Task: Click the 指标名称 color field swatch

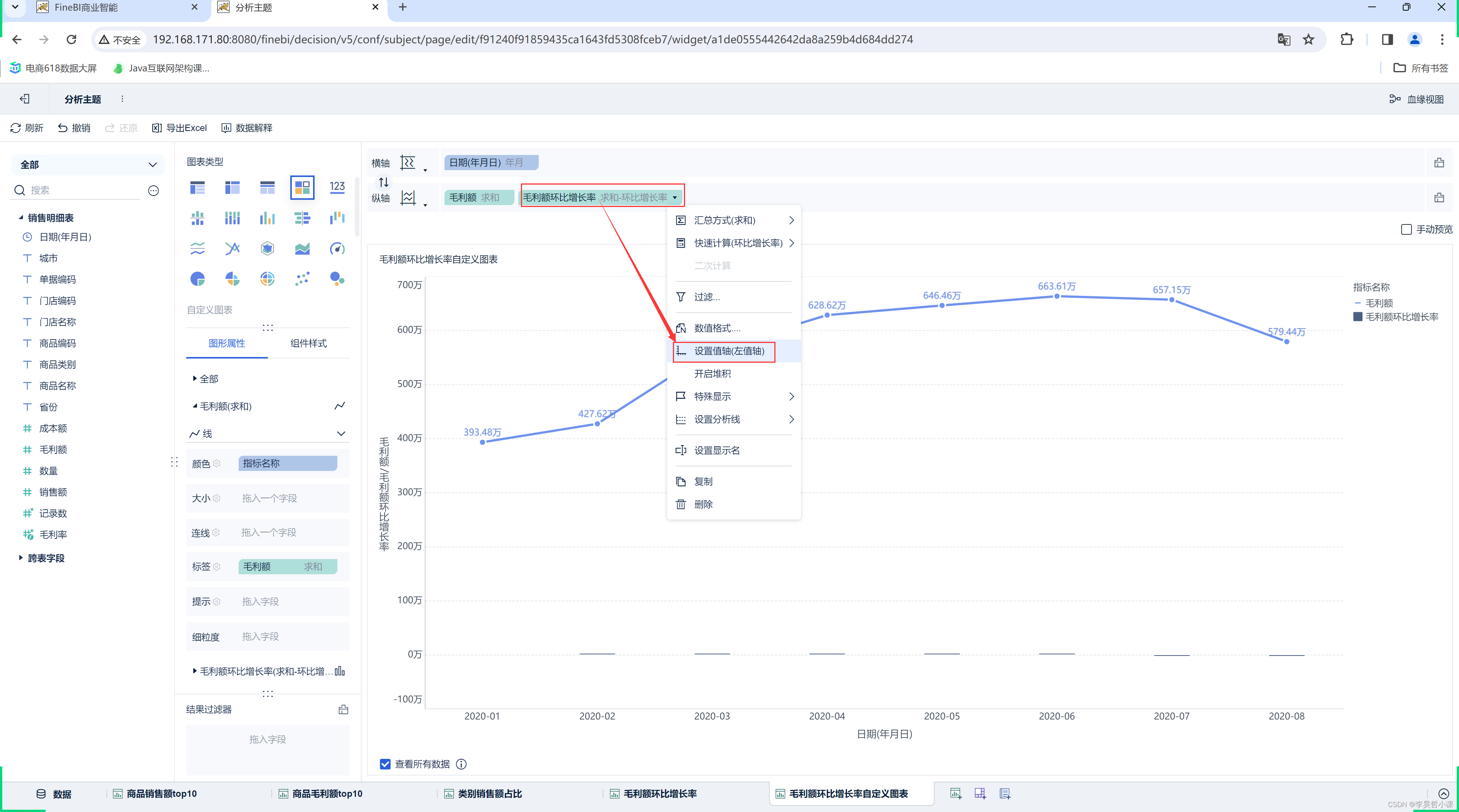Action: (288, 463)
